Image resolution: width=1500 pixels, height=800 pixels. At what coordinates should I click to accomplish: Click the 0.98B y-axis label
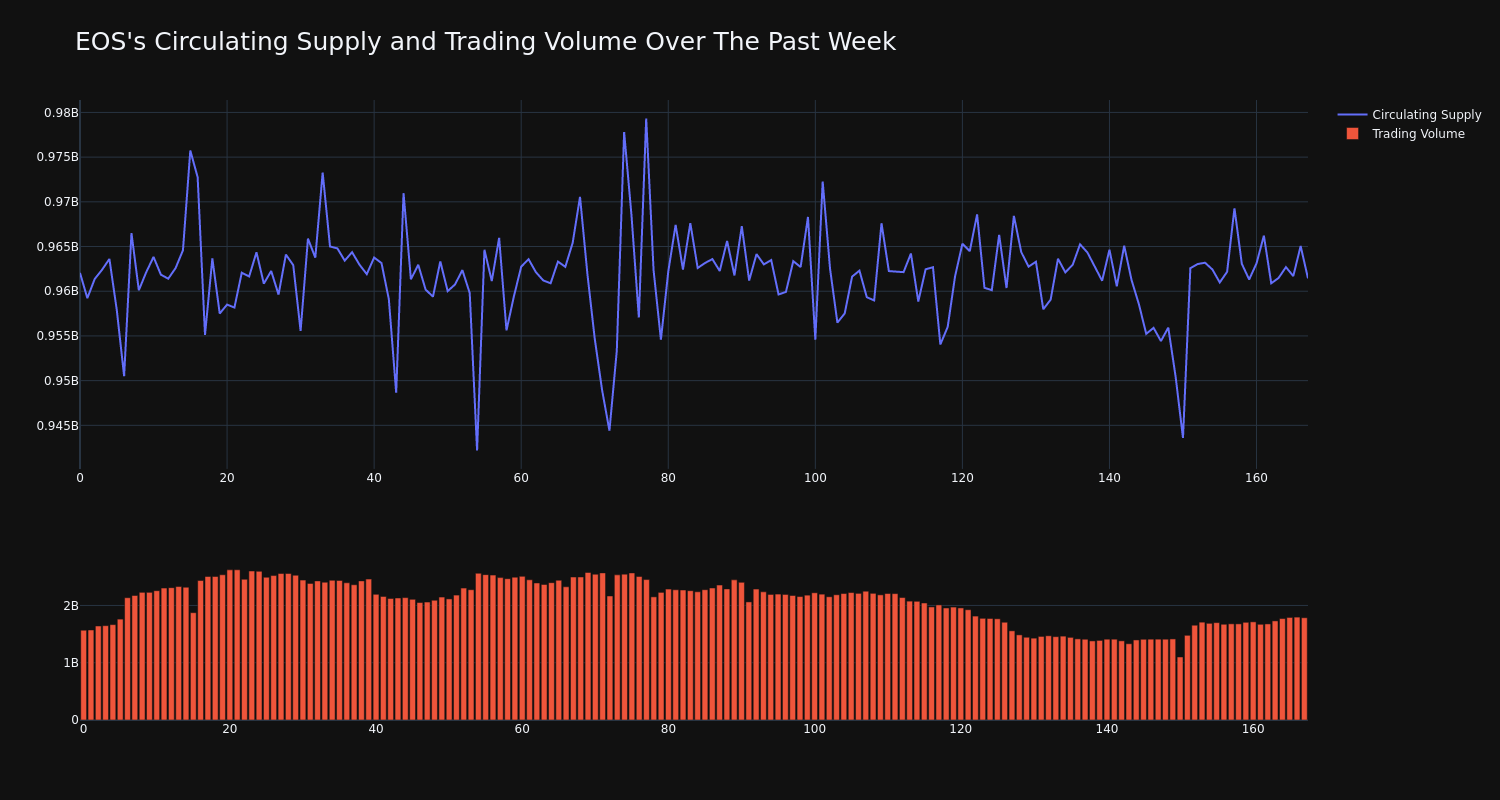(x=60, y=112)
